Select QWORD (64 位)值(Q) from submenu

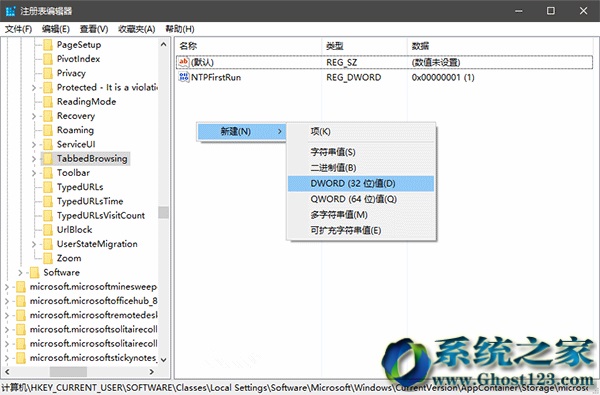click(x=361, y=199)
